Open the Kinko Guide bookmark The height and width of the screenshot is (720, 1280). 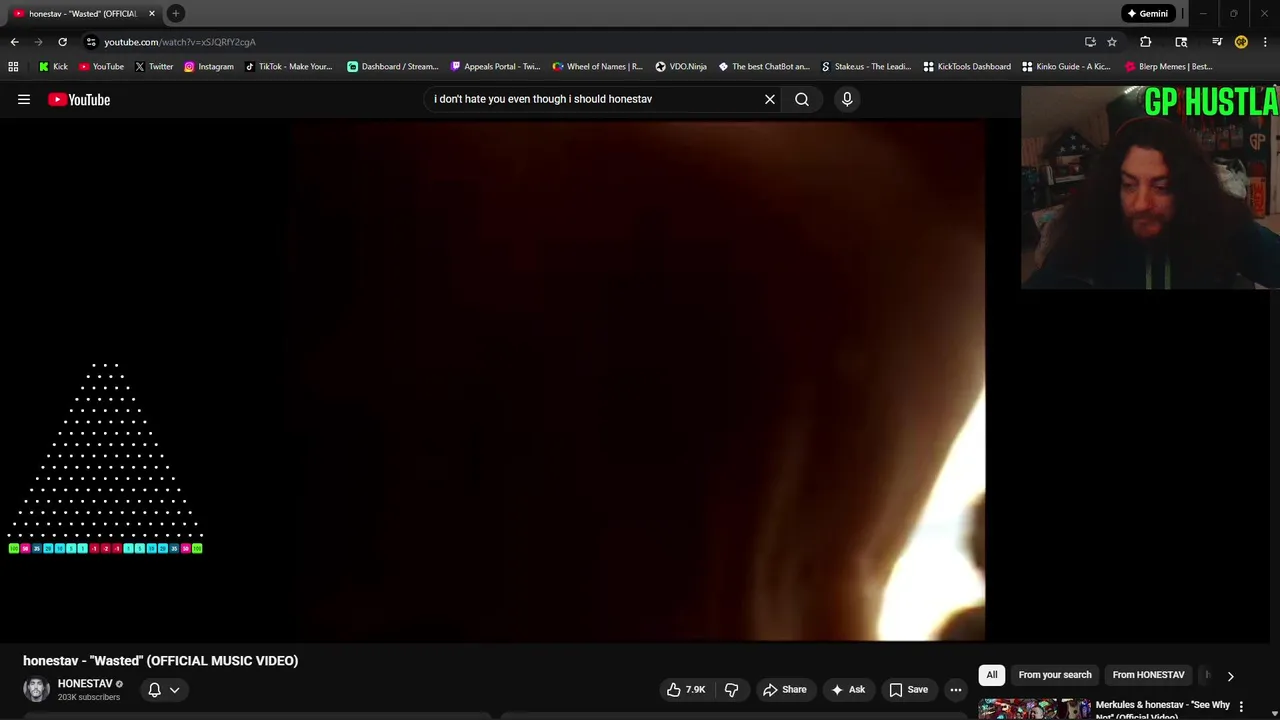click(x=1066, y=67)
